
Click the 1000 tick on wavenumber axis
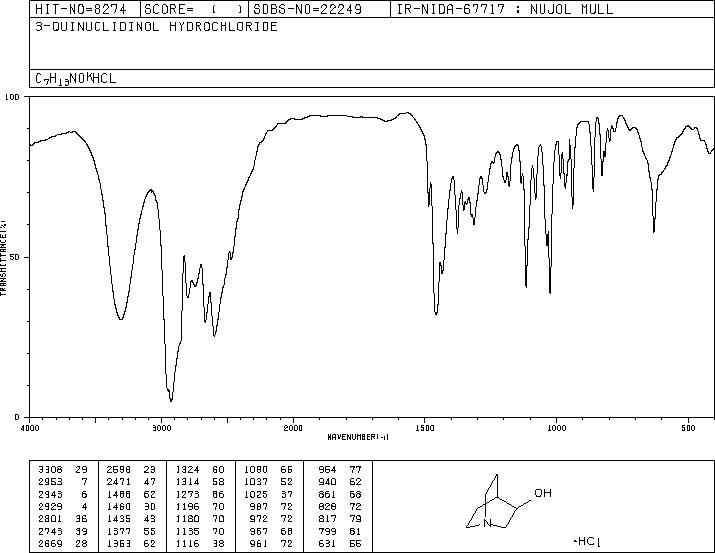tap(556, 428)
